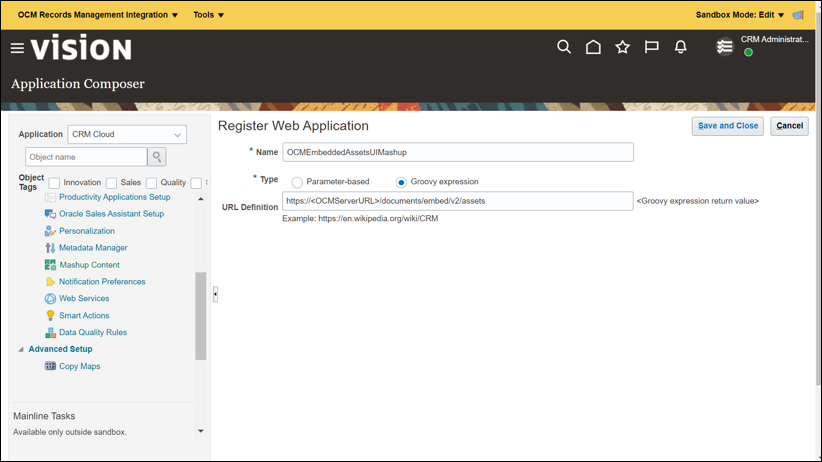Open CRM Administrator user menu
Image resolution: width=822 pixels, height=462 pixels.
[x=774, y=39]
